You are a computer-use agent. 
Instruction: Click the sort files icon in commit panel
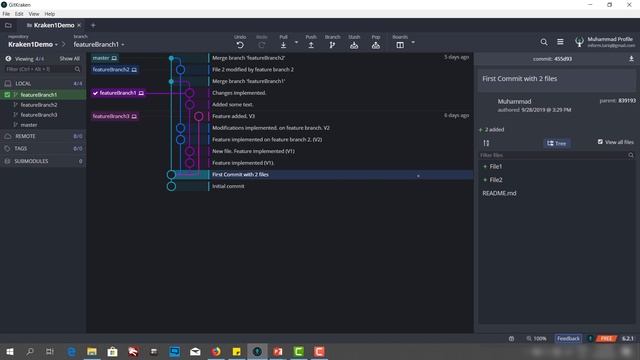486,143
